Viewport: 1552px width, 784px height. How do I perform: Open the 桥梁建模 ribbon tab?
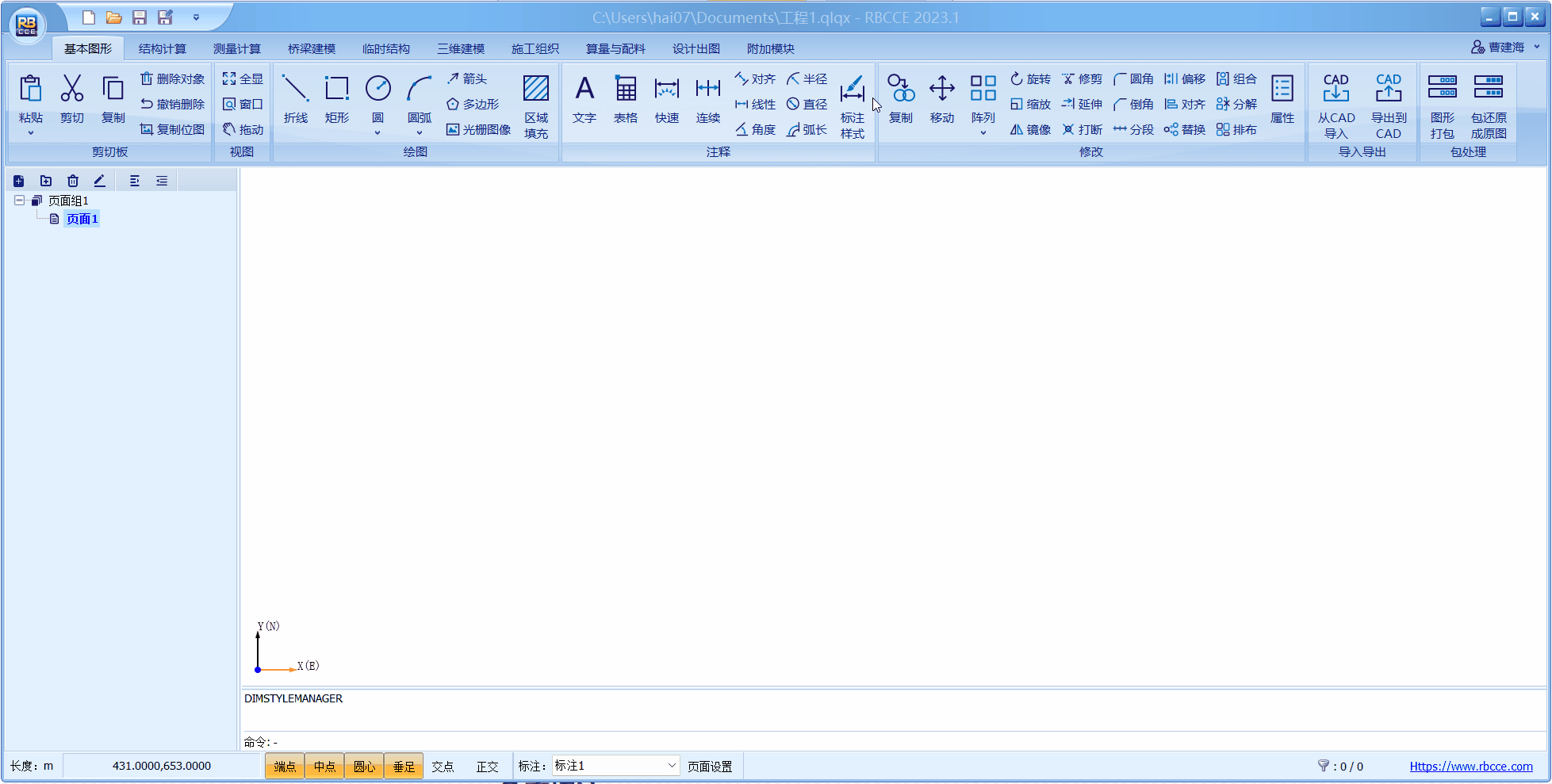pos(312,48)
